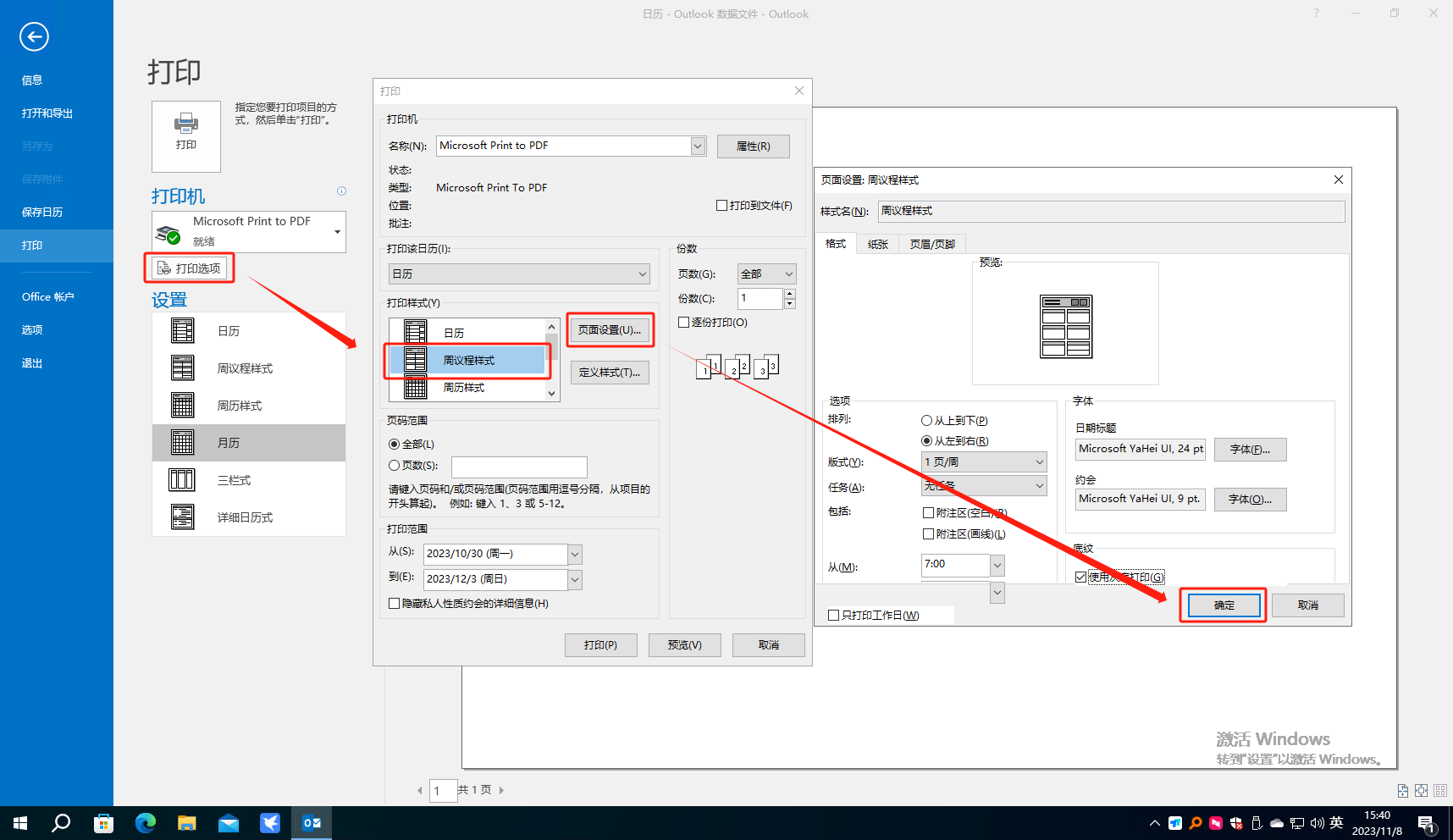Open the 版式(V) 1 页/周 dropdown
Screen dimensions: 1453x840
[984, 462]
